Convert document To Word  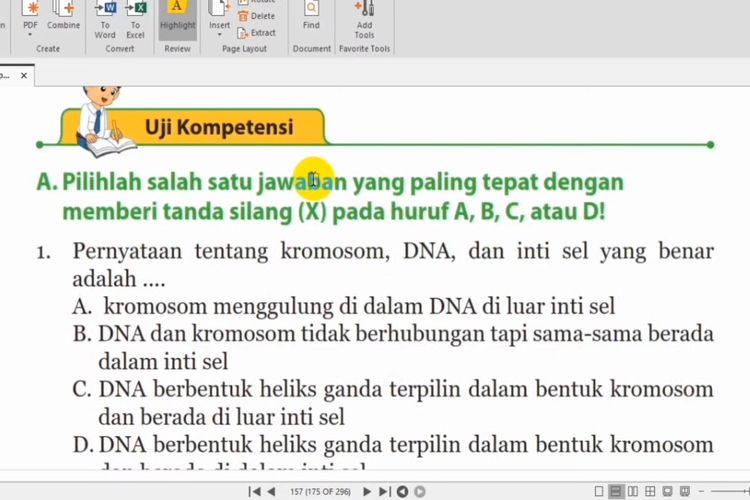[105, 19]
